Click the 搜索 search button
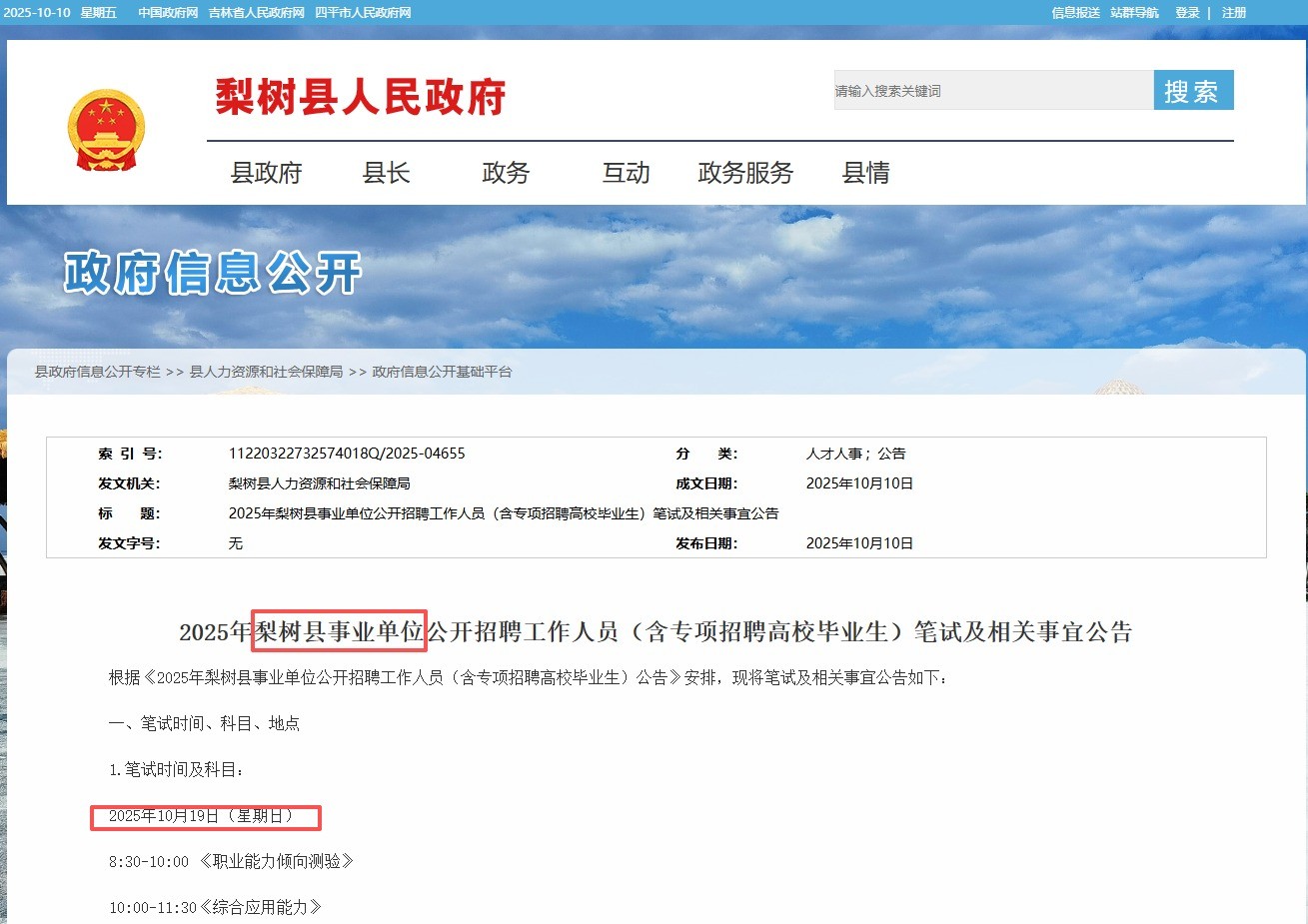Screen dimensions: 1308x924 (1193, 91)
